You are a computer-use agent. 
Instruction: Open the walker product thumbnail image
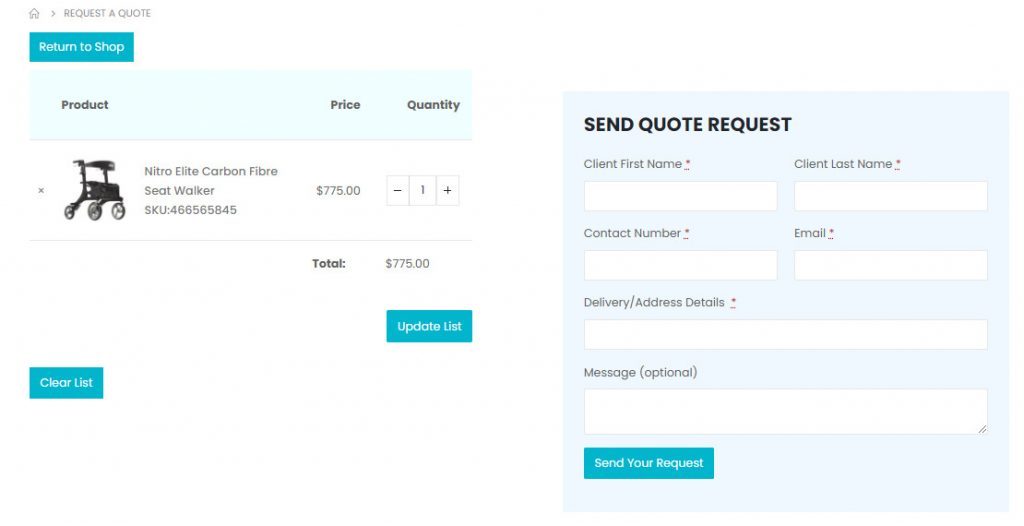coord(95,190)
